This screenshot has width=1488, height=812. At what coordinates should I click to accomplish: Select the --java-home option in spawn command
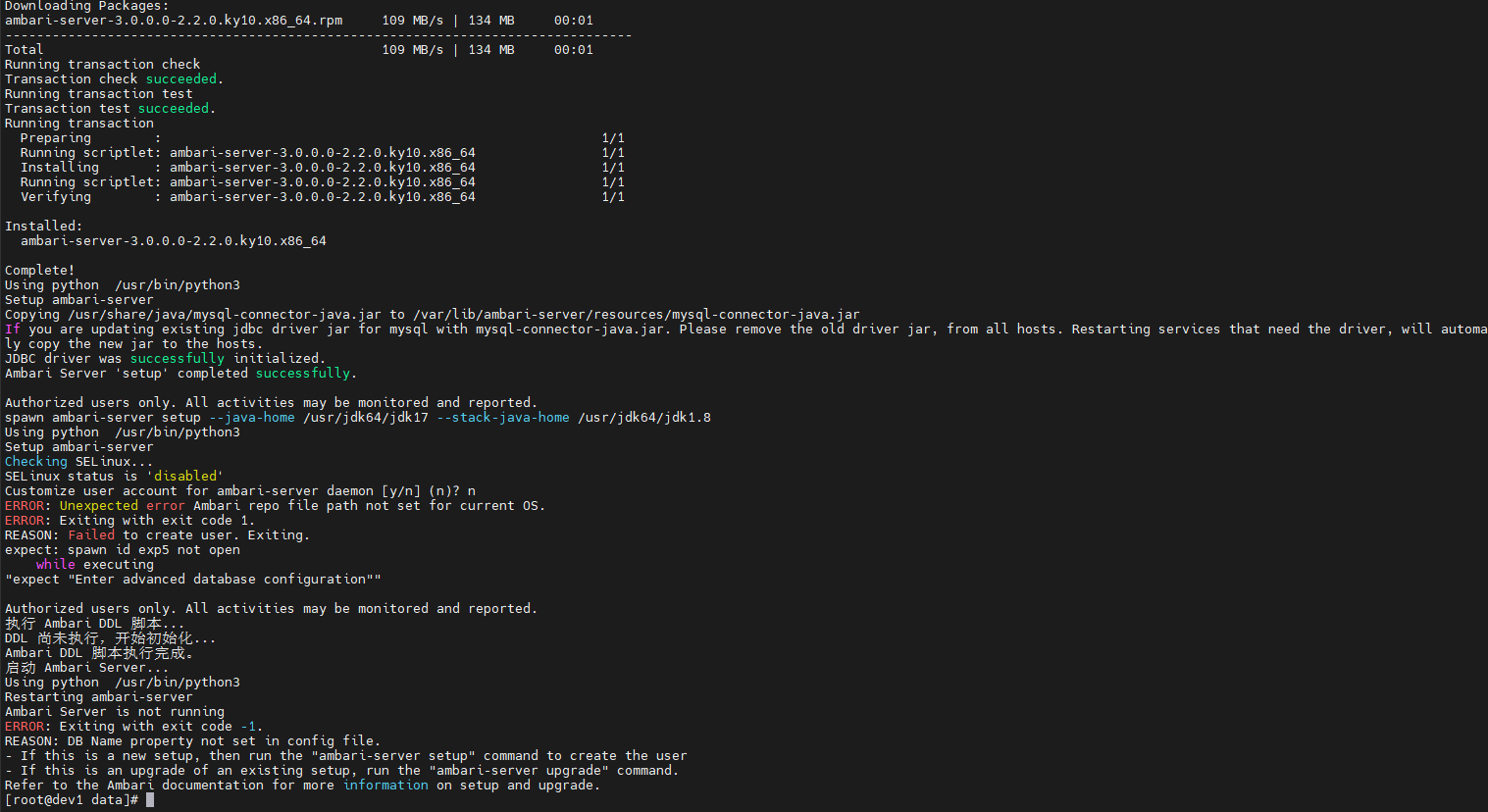251,418
